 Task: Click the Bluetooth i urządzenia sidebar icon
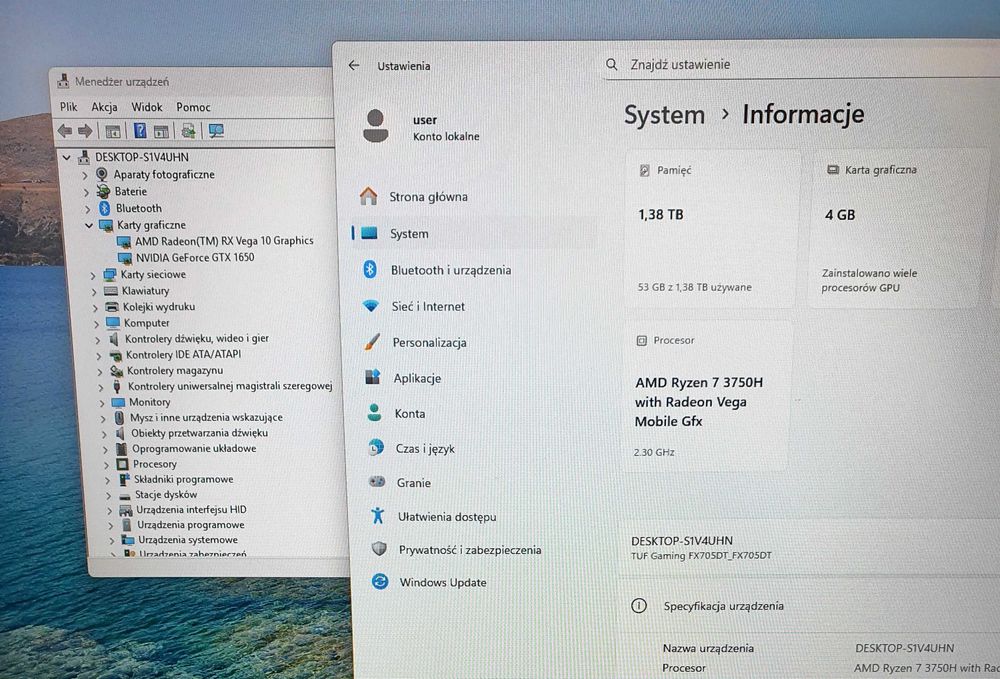click(370, 270)
